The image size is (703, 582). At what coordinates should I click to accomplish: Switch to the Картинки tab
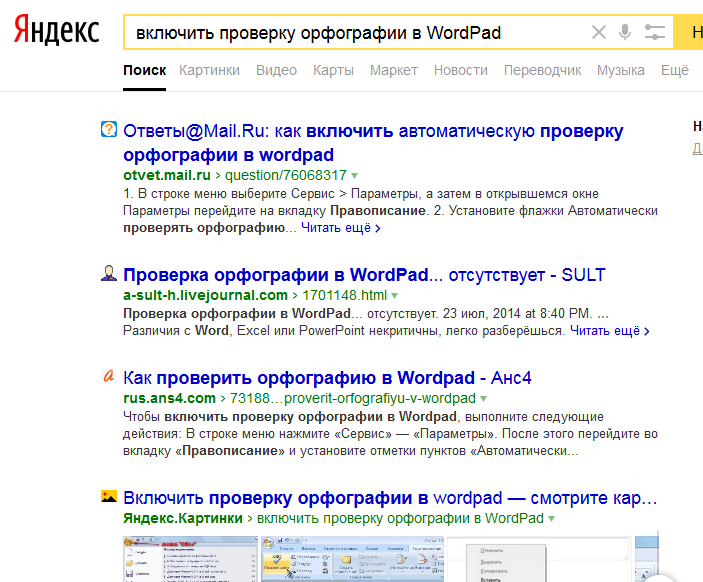[x=209, y=70]
